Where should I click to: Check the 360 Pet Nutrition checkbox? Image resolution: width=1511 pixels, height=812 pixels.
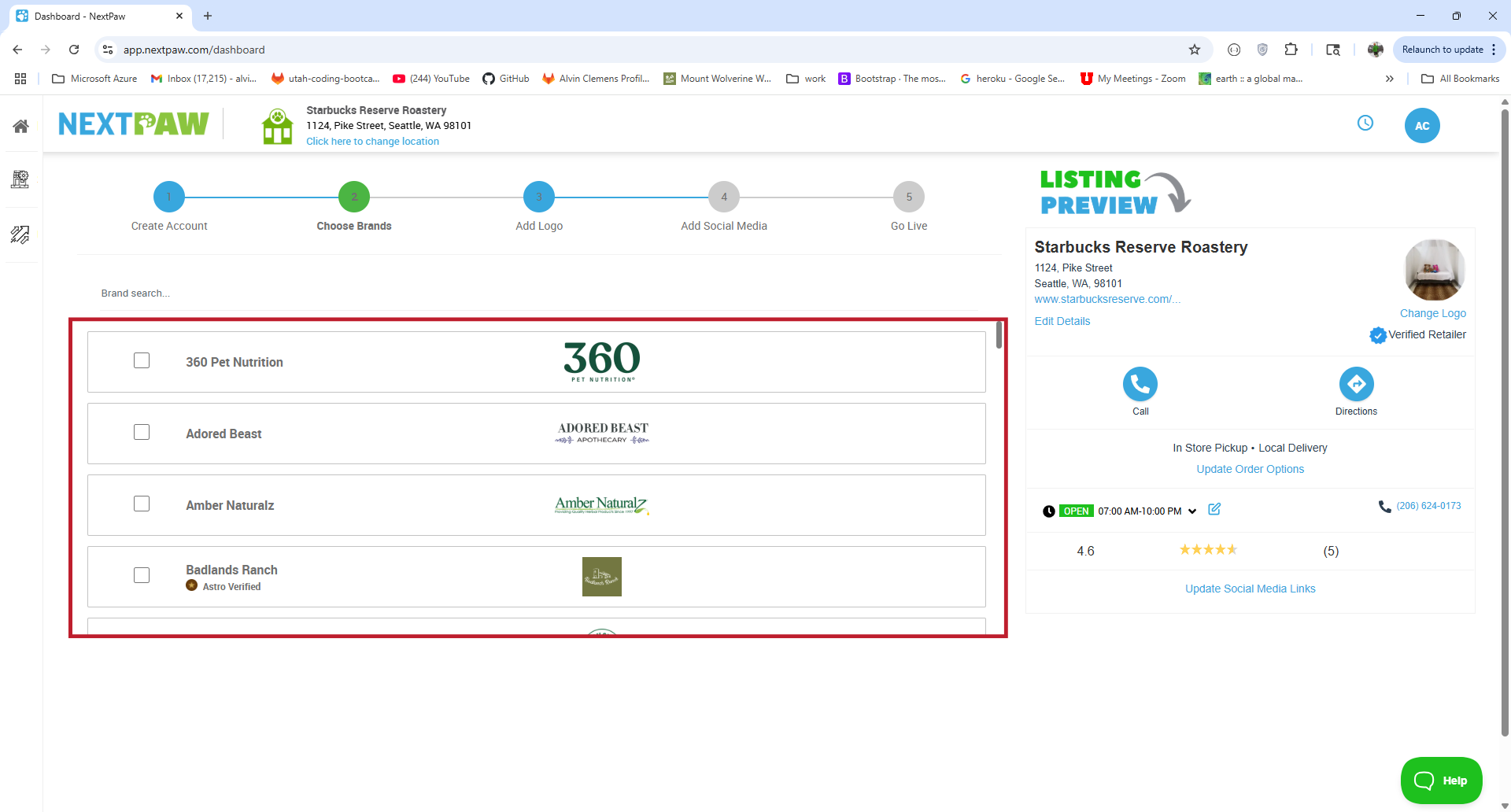(142, 360)
